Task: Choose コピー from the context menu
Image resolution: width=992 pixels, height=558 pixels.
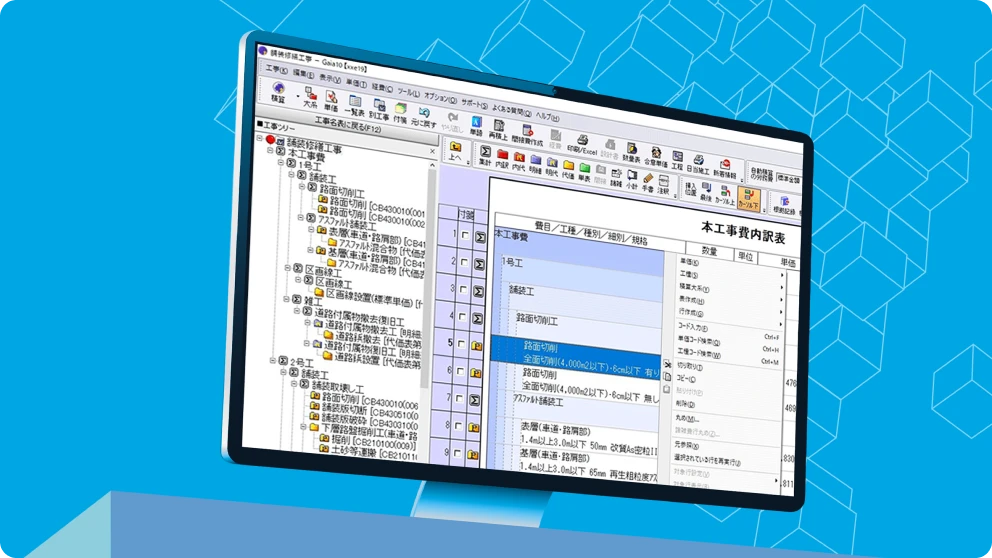Action: (x=680, y=379)
